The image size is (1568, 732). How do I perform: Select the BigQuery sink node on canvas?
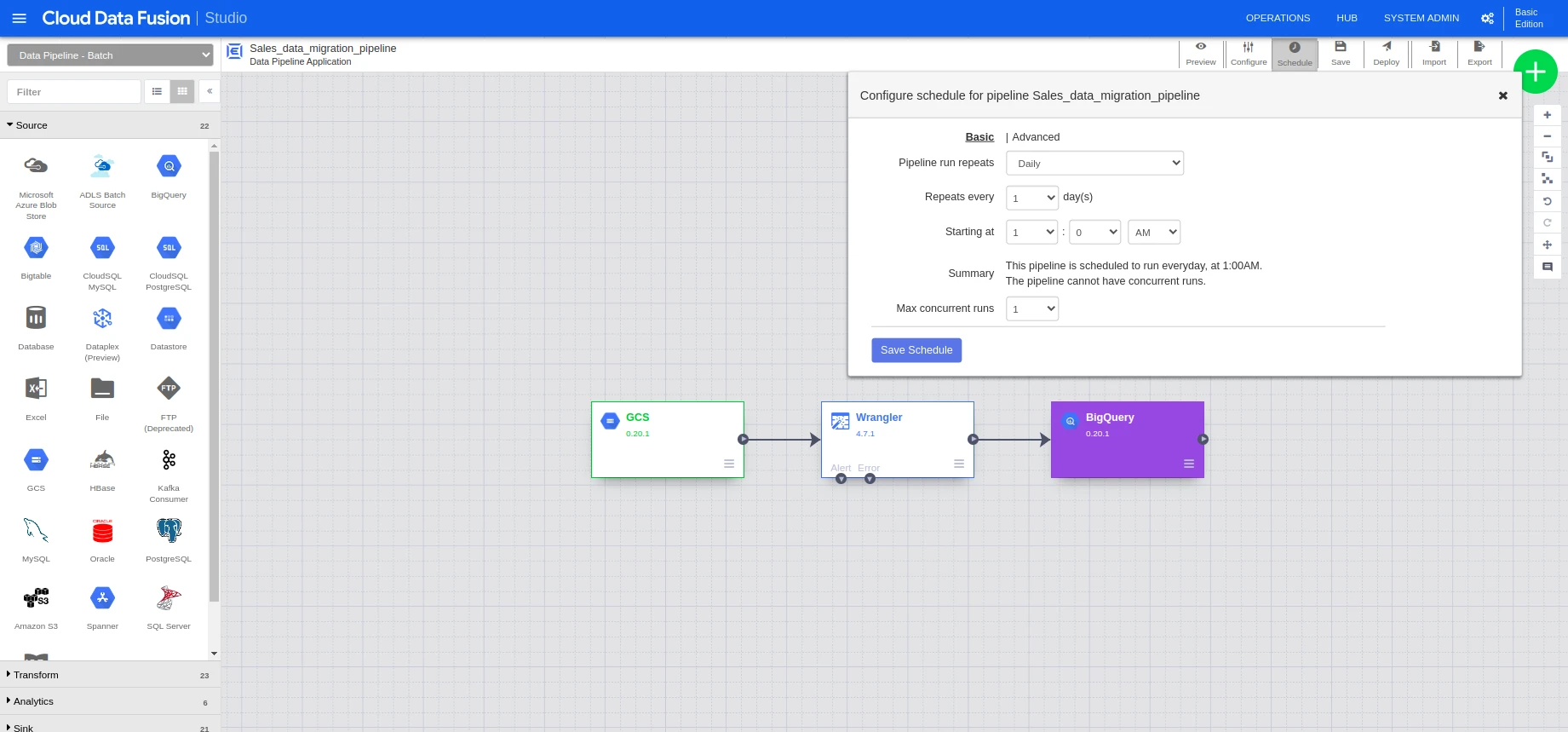tap(1128, 440)
